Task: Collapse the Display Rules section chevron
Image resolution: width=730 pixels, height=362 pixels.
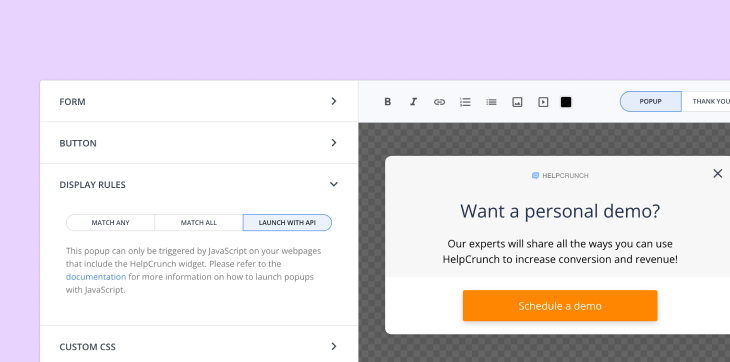Action: click(x=333, y=184)
